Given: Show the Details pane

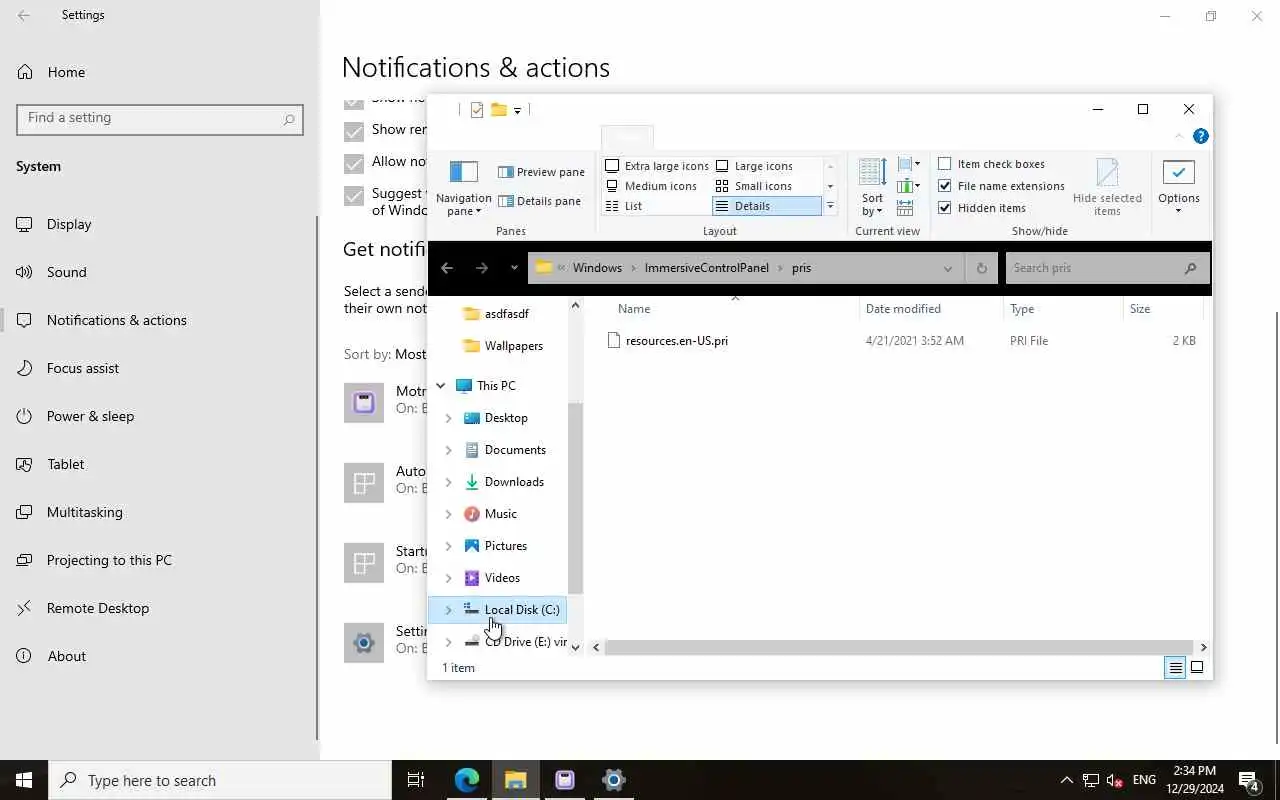Looking at the screenshot, I should 539,201.
